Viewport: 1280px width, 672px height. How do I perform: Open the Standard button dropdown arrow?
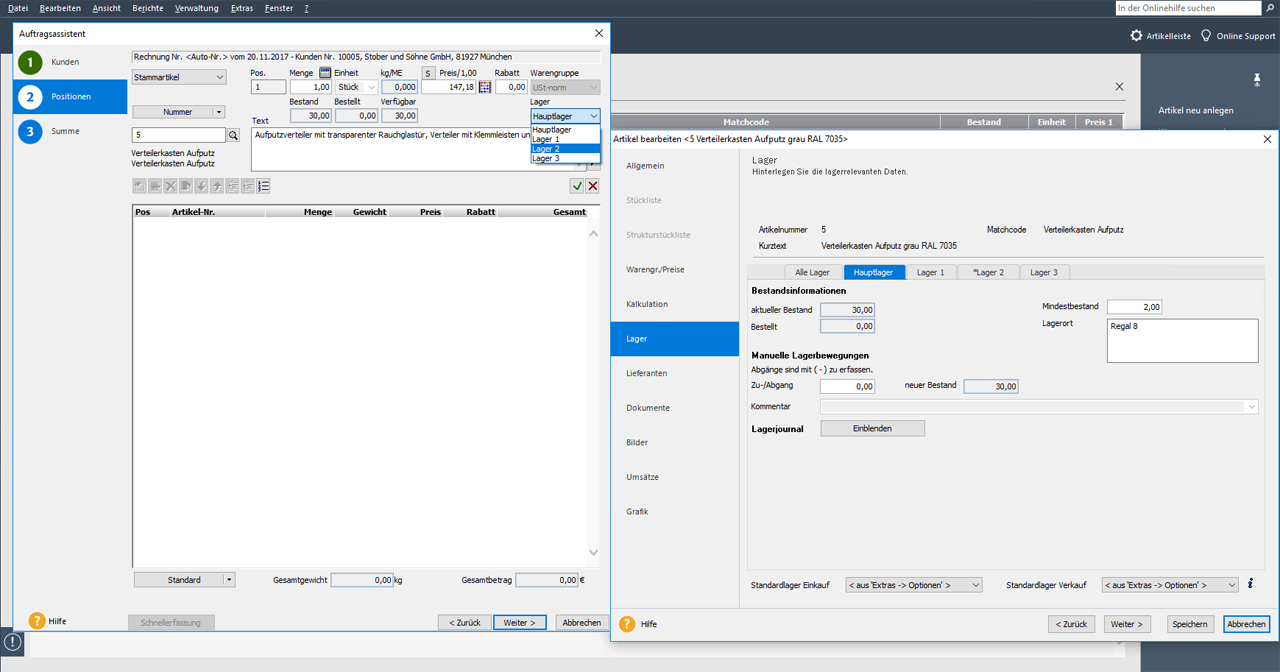click(229, 580)
